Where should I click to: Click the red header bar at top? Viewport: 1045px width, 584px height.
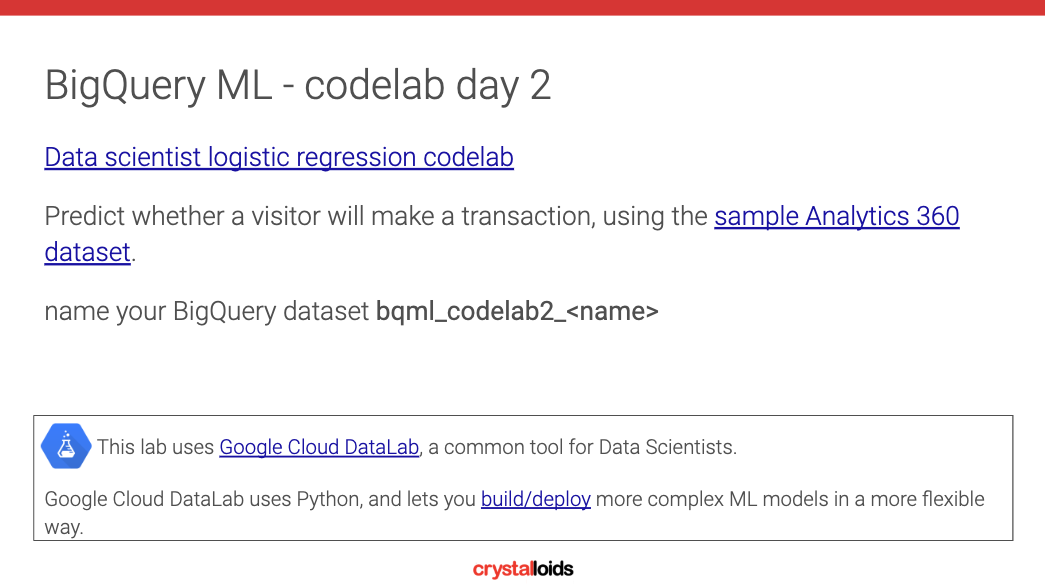tap(522, 7)
